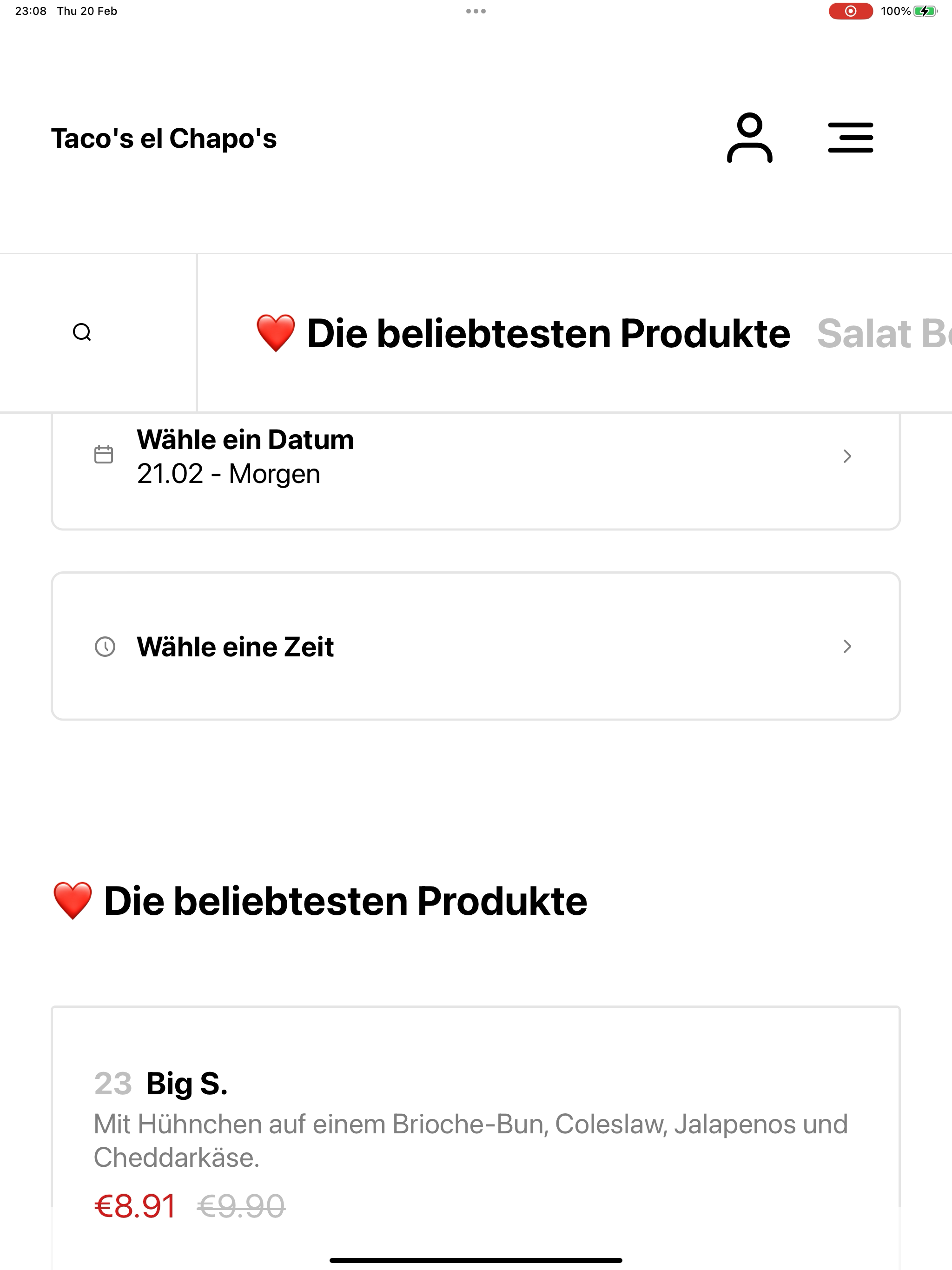Click the Big S. item description text
This screenshot has width=952, height=1270.
pyautogui.click(x=471, y=1141)
